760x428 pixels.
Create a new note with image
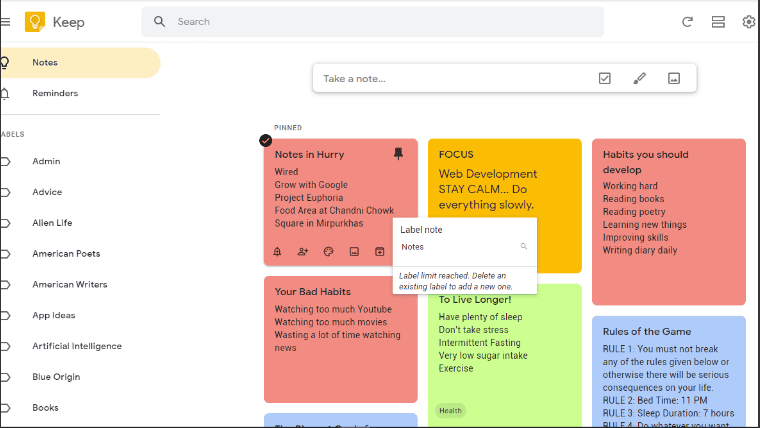point(674,78)
